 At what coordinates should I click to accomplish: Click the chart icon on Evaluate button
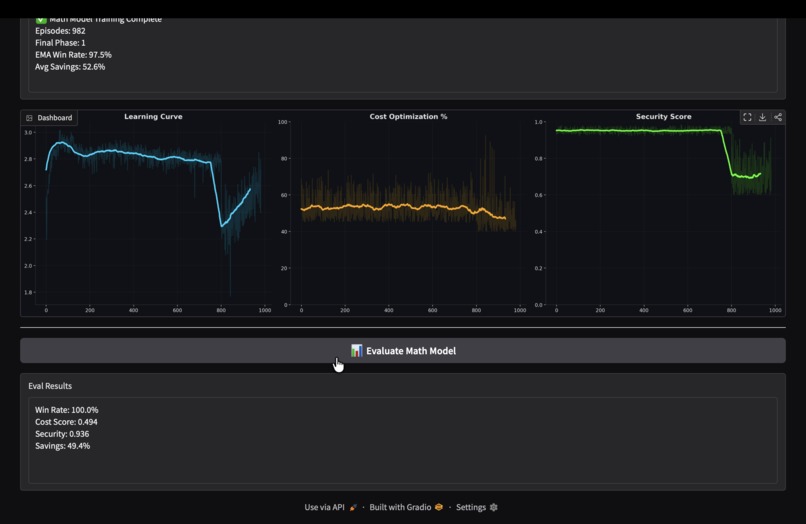(x=356, y=351)
